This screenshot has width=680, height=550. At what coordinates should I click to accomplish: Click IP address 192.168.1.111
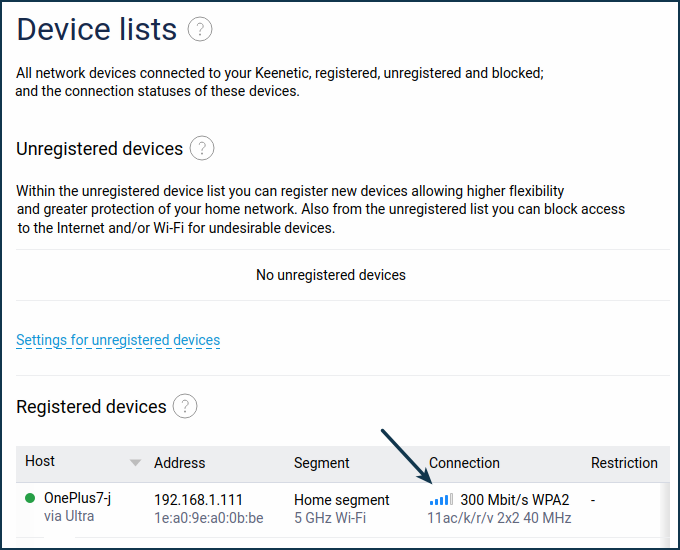pyautogui.click(x=198, y=500)
